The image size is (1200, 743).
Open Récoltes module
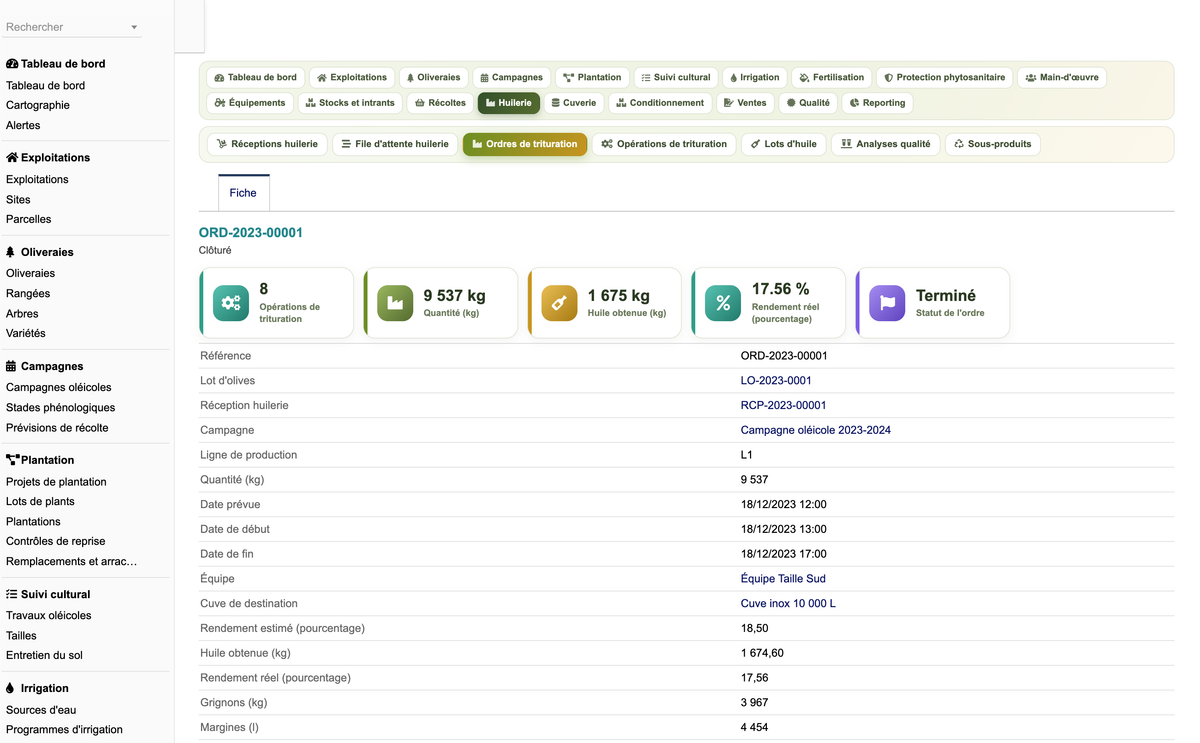click(440, 102)
